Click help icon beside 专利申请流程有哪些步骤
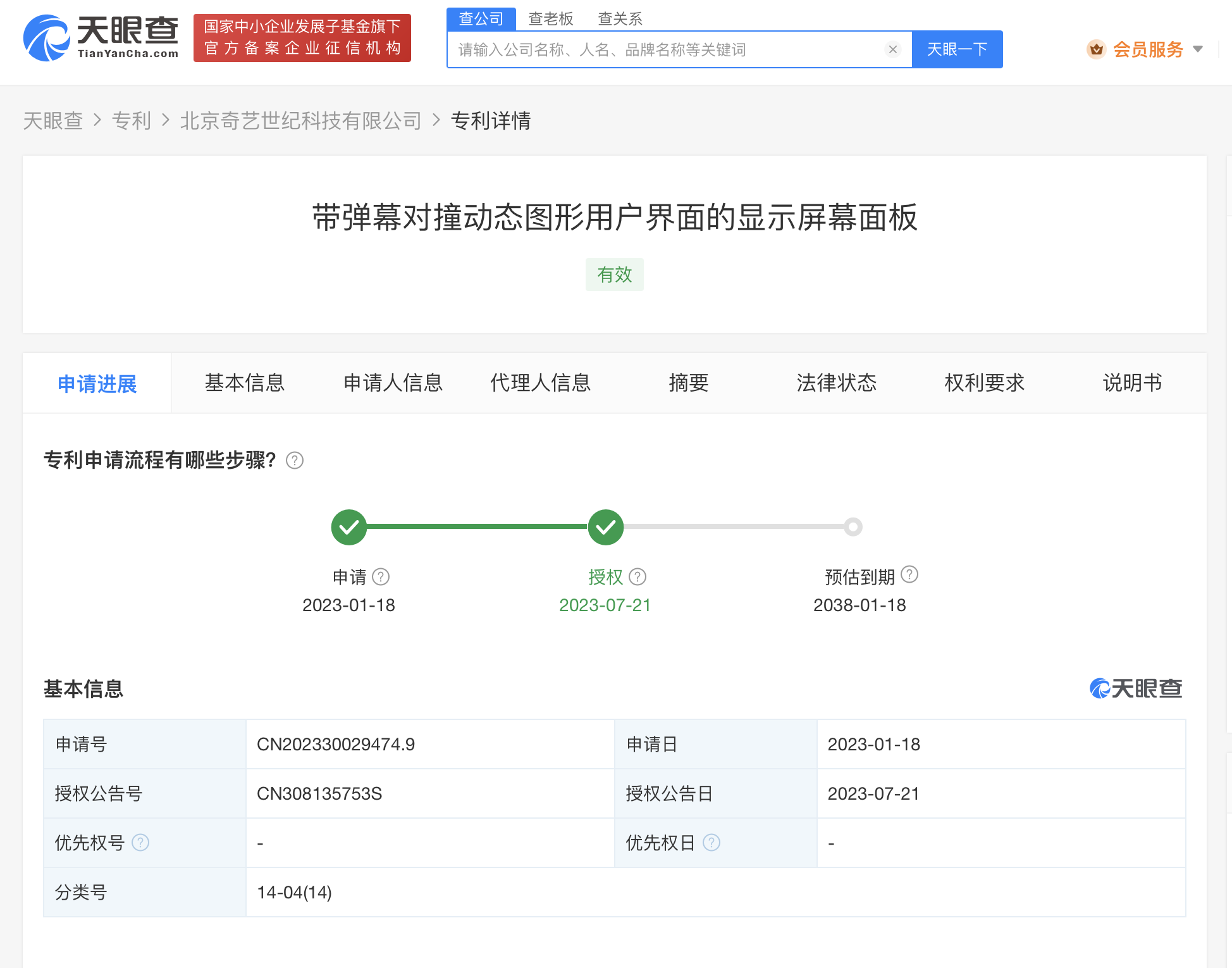The width and height of the screenshot is (1232, 968). tap(295, 461)
